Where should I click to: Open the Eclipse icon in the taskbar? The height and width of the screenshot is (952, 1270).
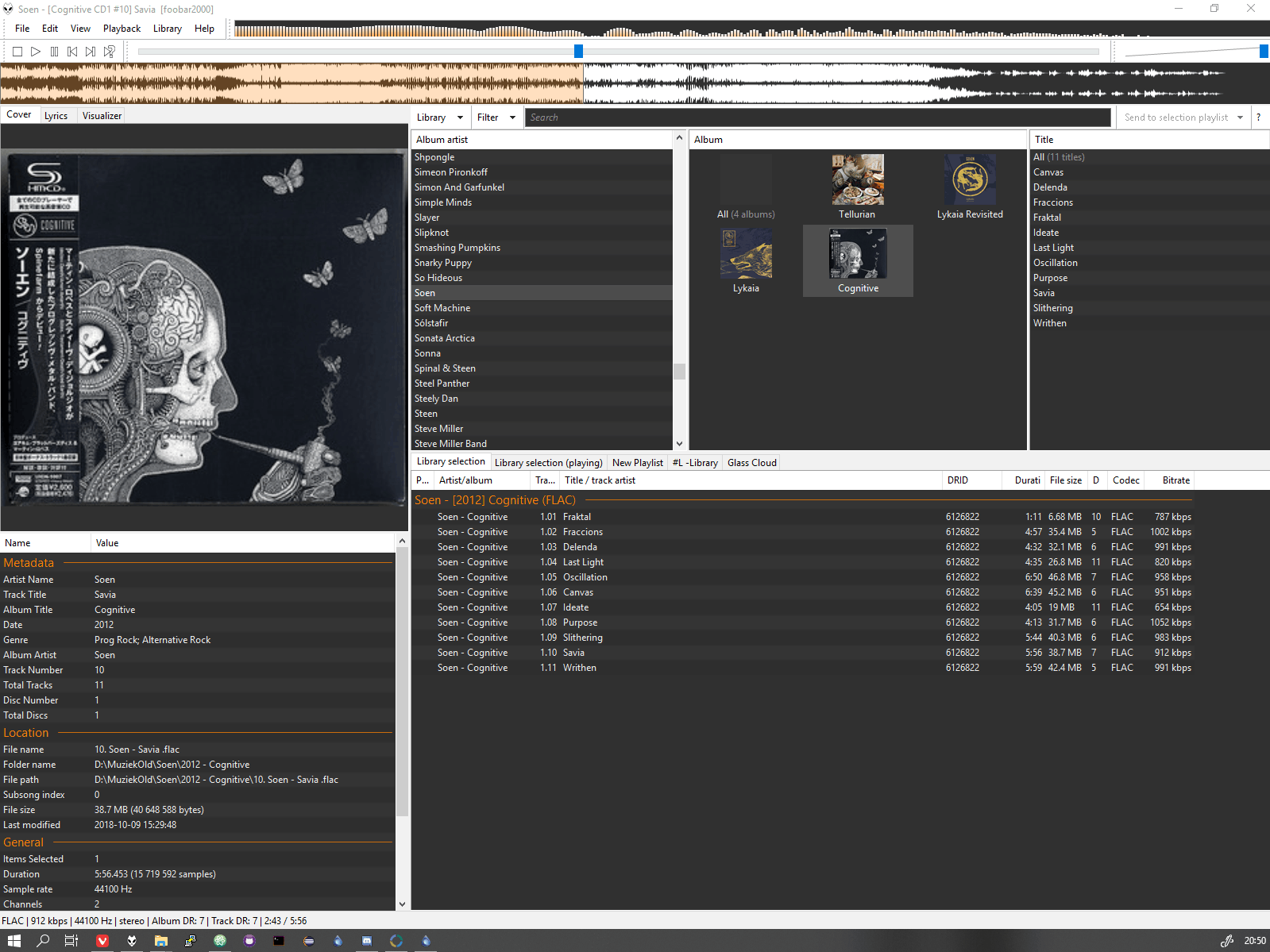click(x=308, y=941)
